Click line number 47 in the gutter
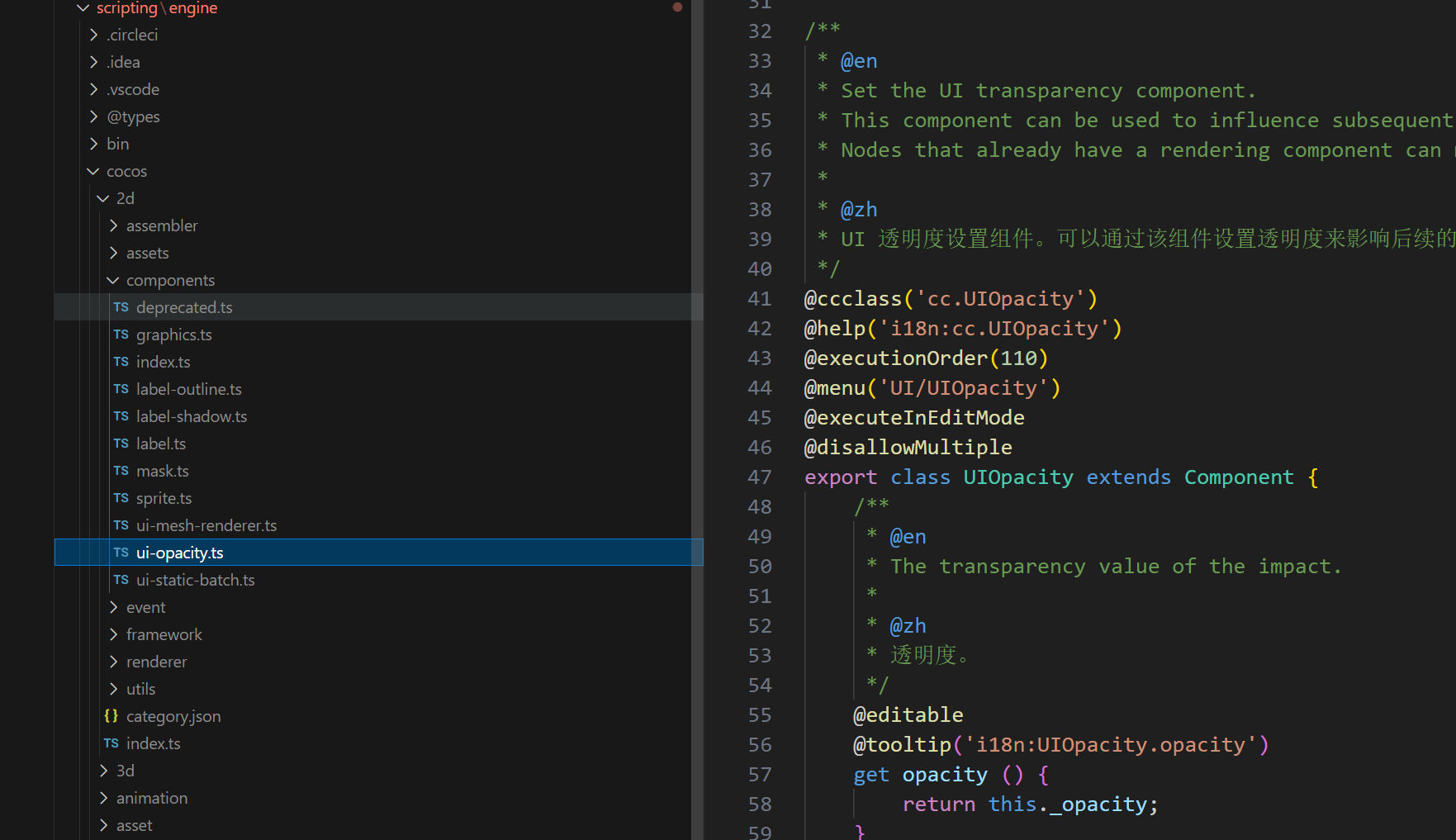 tap(760, 477)
